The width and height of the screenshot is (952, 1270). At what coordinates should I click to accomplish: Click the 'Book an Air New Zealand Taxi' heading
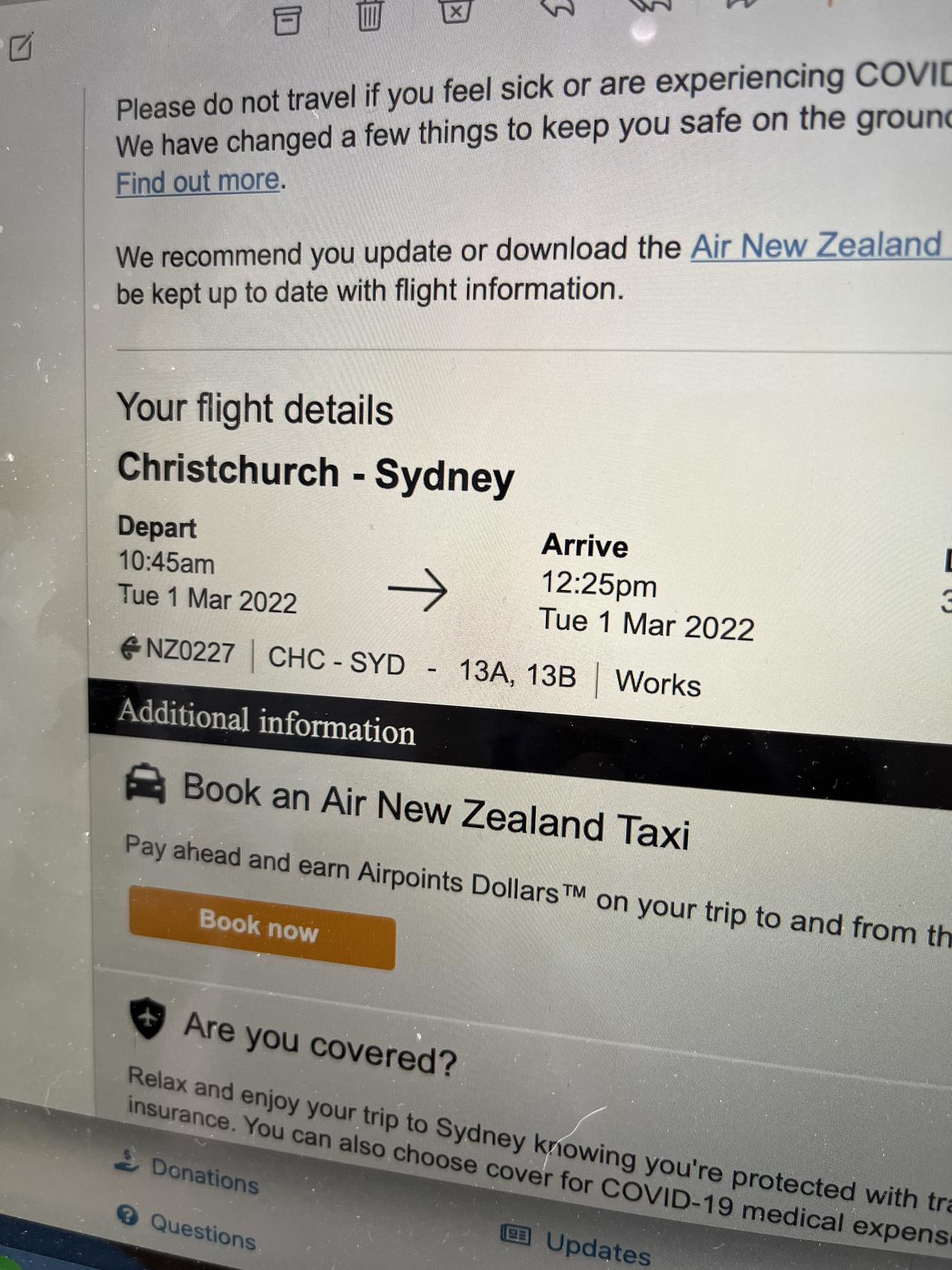coord(436,809)
